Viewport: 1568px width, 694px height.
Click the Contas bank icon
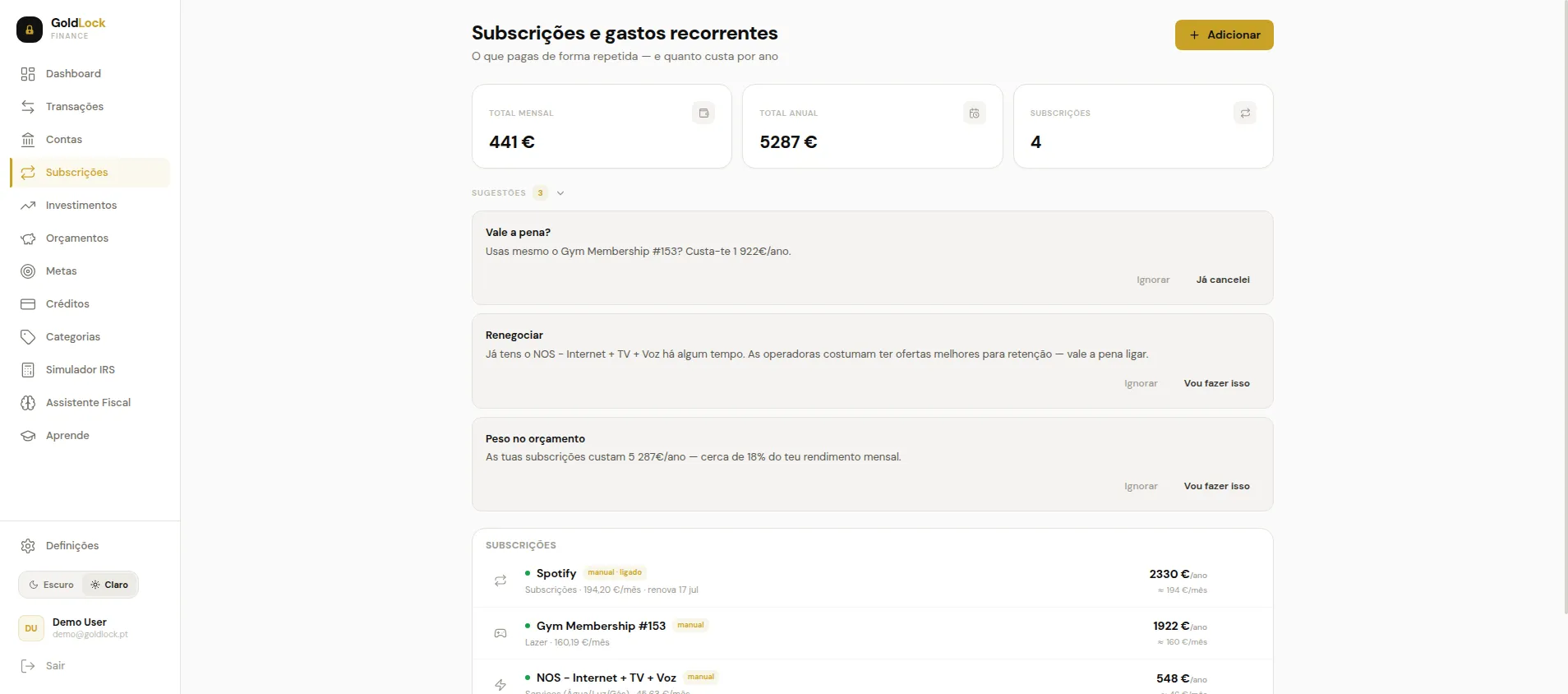28,140
